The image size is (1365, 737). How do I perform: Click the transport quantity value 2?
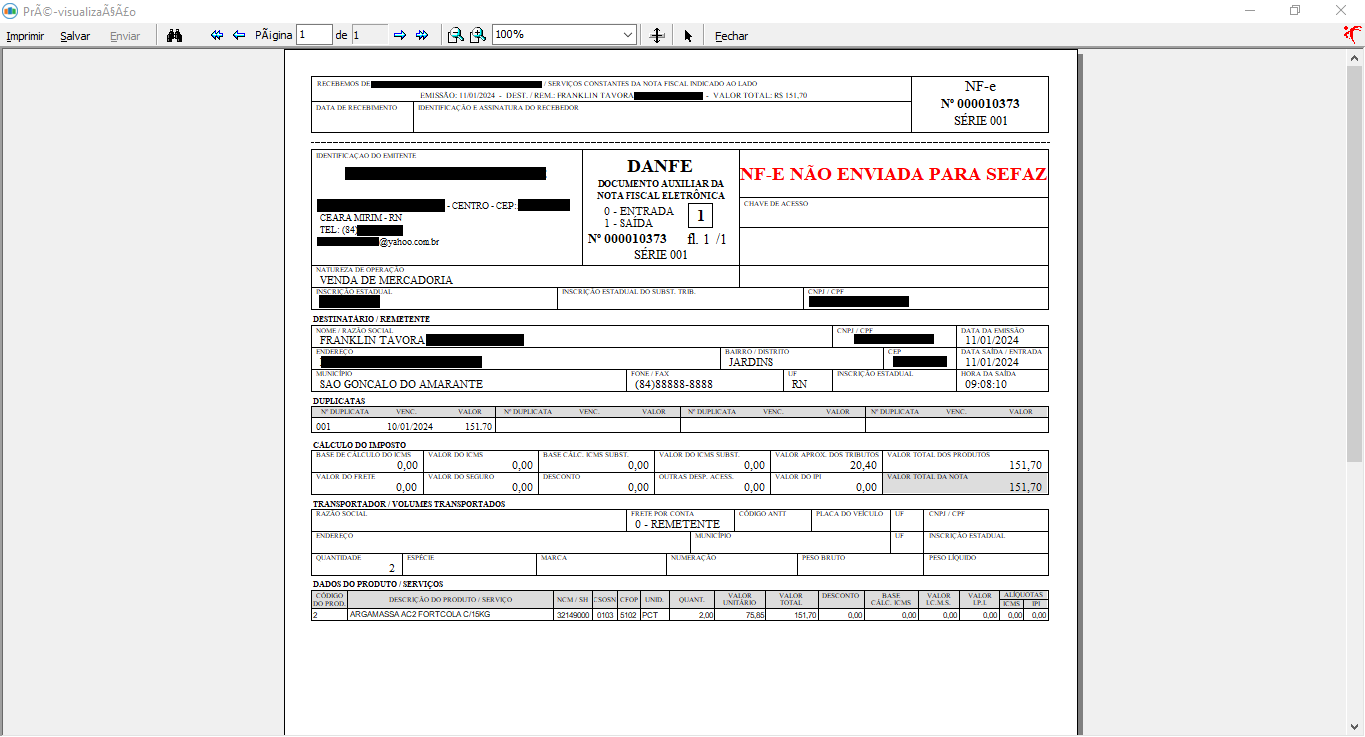[392, 568]
